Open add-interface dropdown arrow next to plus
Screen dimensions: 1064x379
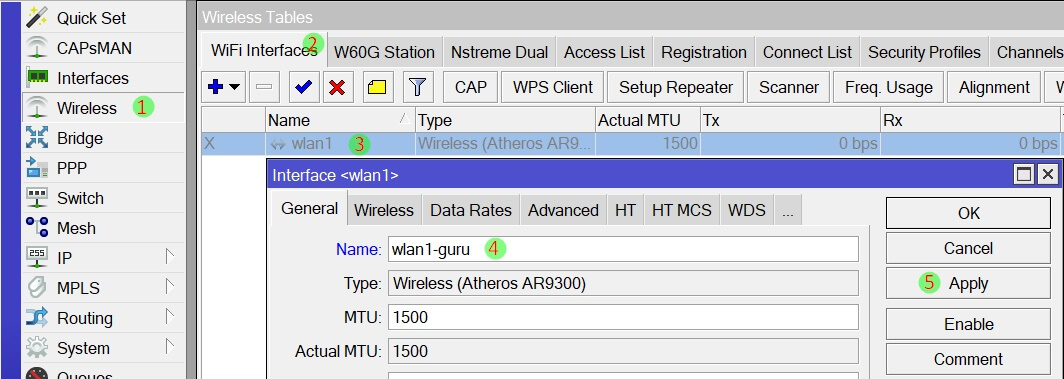[235, 87]
